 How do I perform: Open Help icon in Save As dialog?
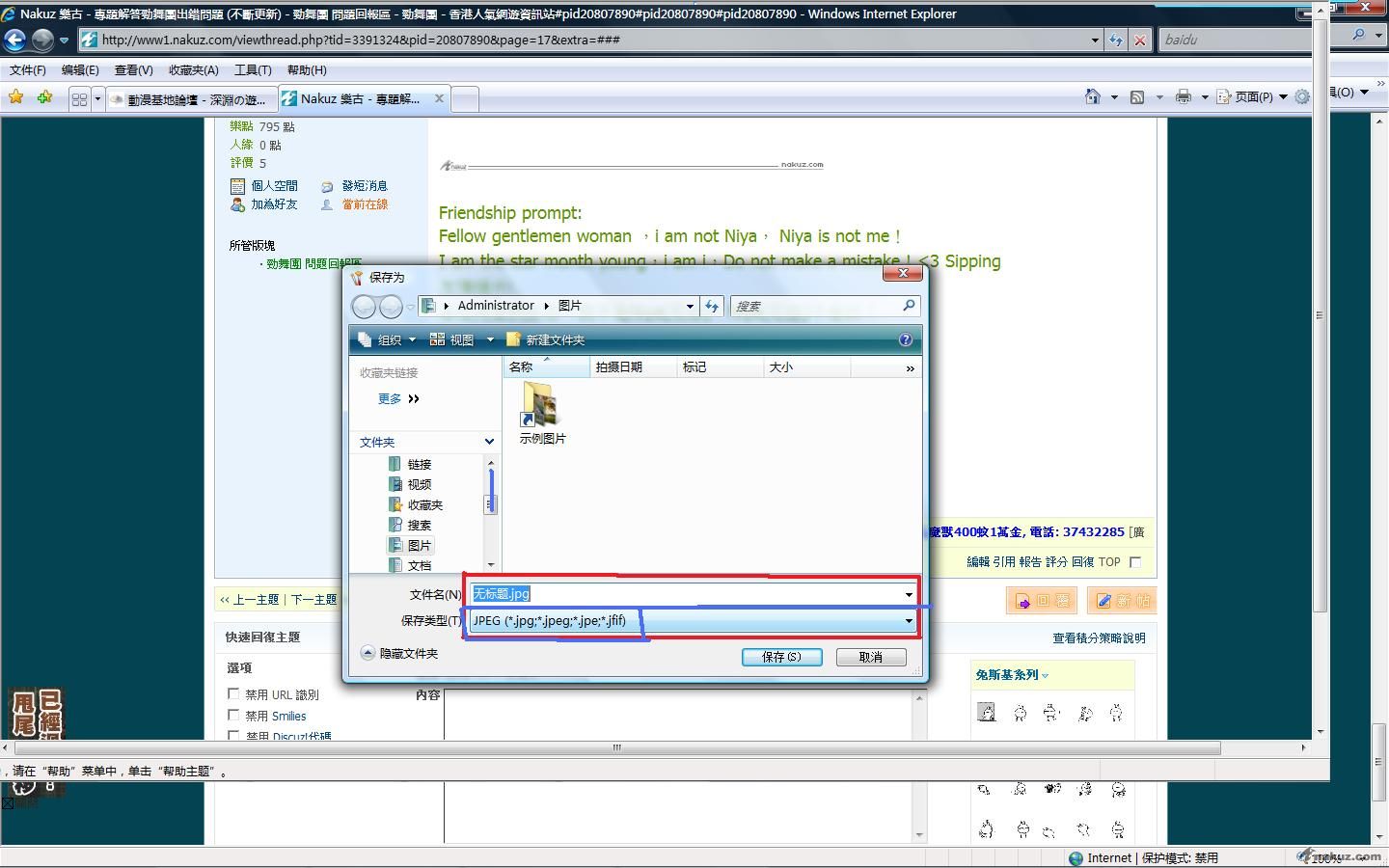(x=905, y=339)
